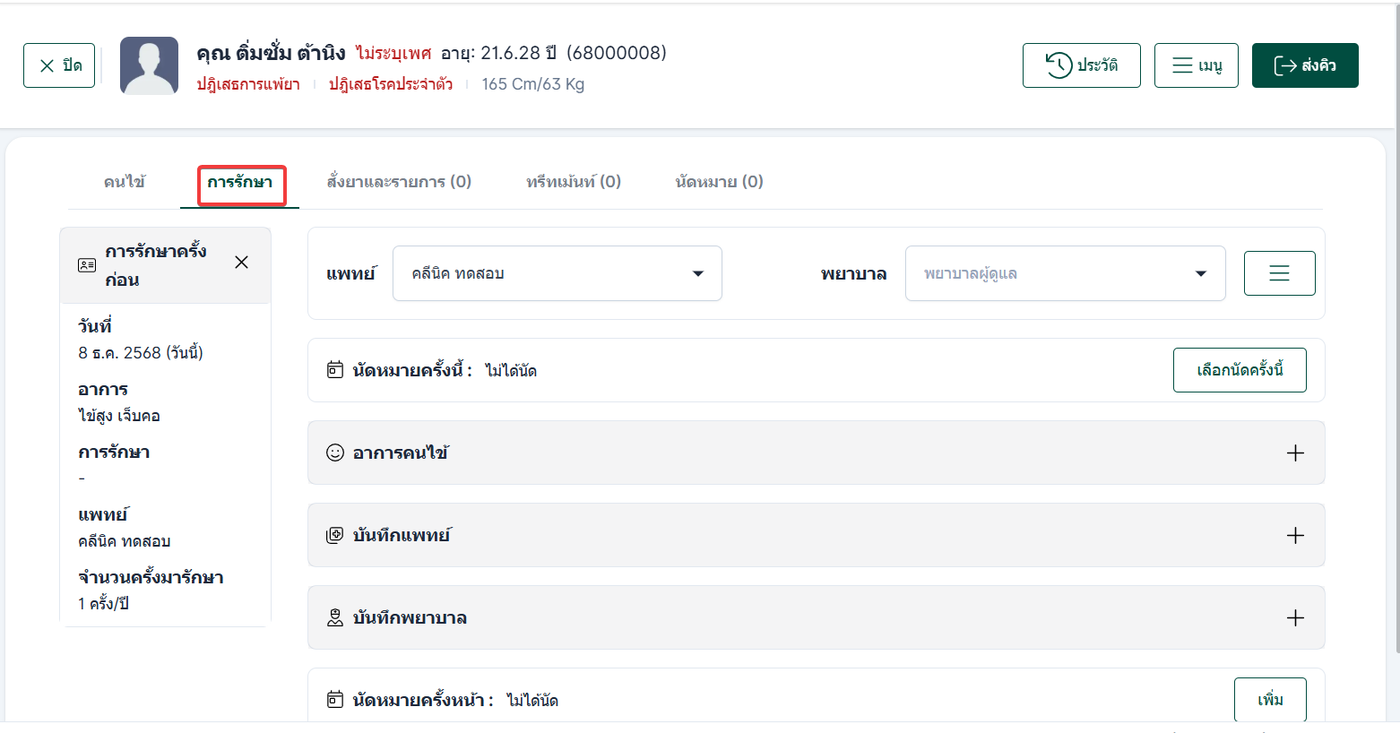1400x733 pixels.
Task: Click the patient name คุณ ติ่มซั่ม ต๋านิง
Action: [271, 53]
